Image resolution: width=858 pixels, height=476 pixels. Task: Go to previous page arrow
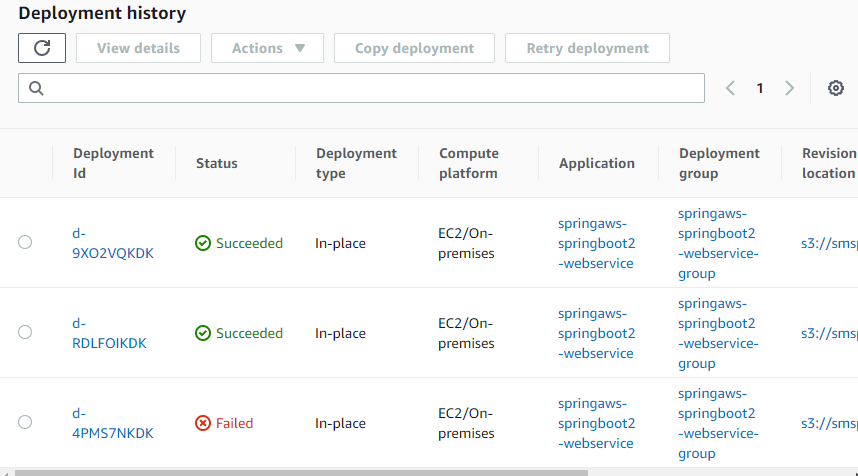click(730, 88)
